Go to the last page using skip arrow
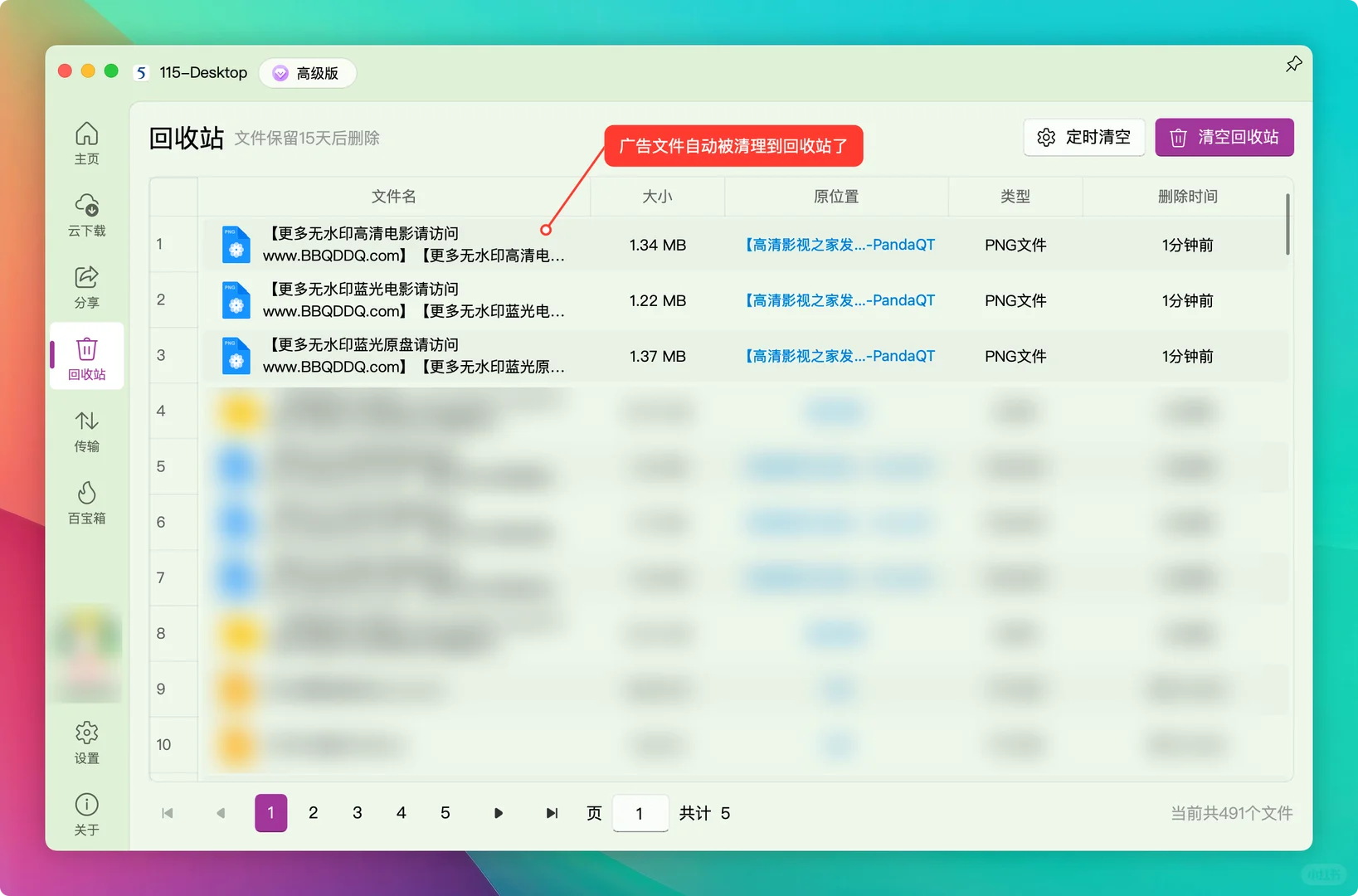 [552, 813]
